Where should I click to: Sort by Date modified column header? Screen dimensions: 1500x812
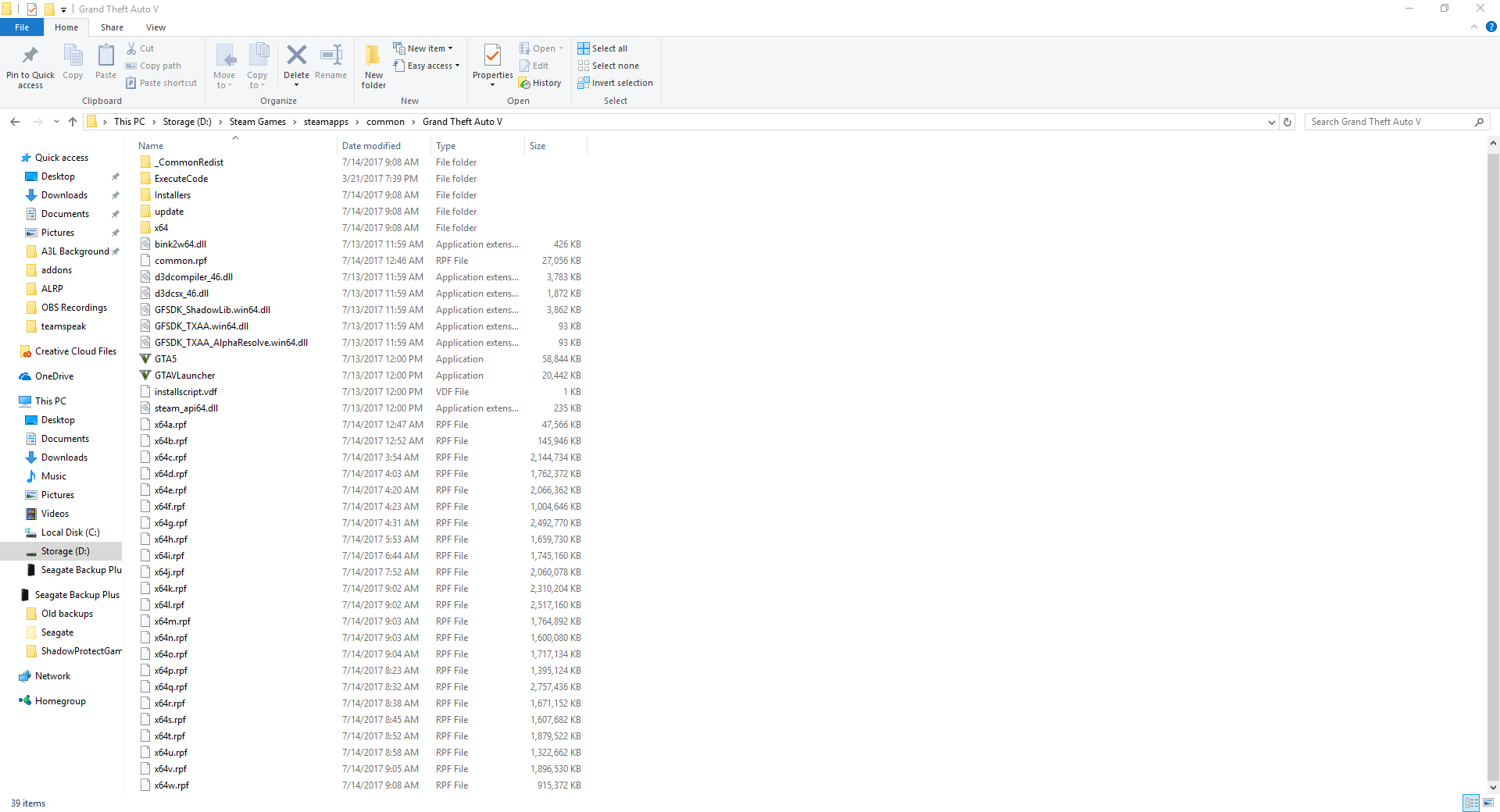tap(383, 146)
